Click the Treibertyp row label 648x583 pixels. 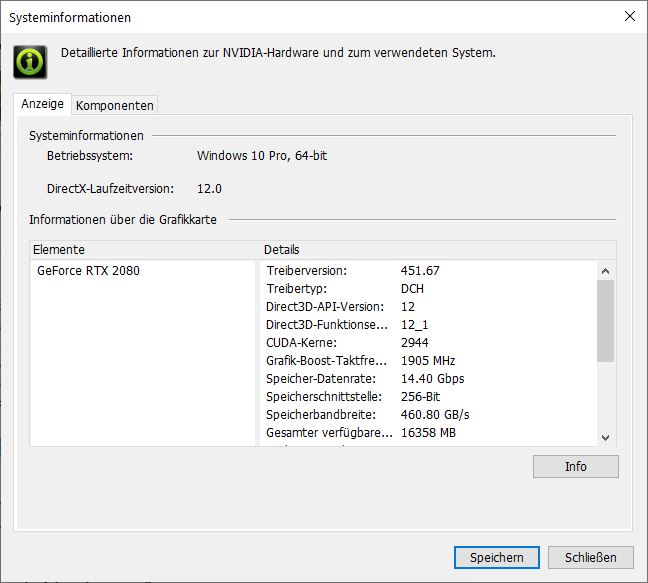(x=297, y=288)
